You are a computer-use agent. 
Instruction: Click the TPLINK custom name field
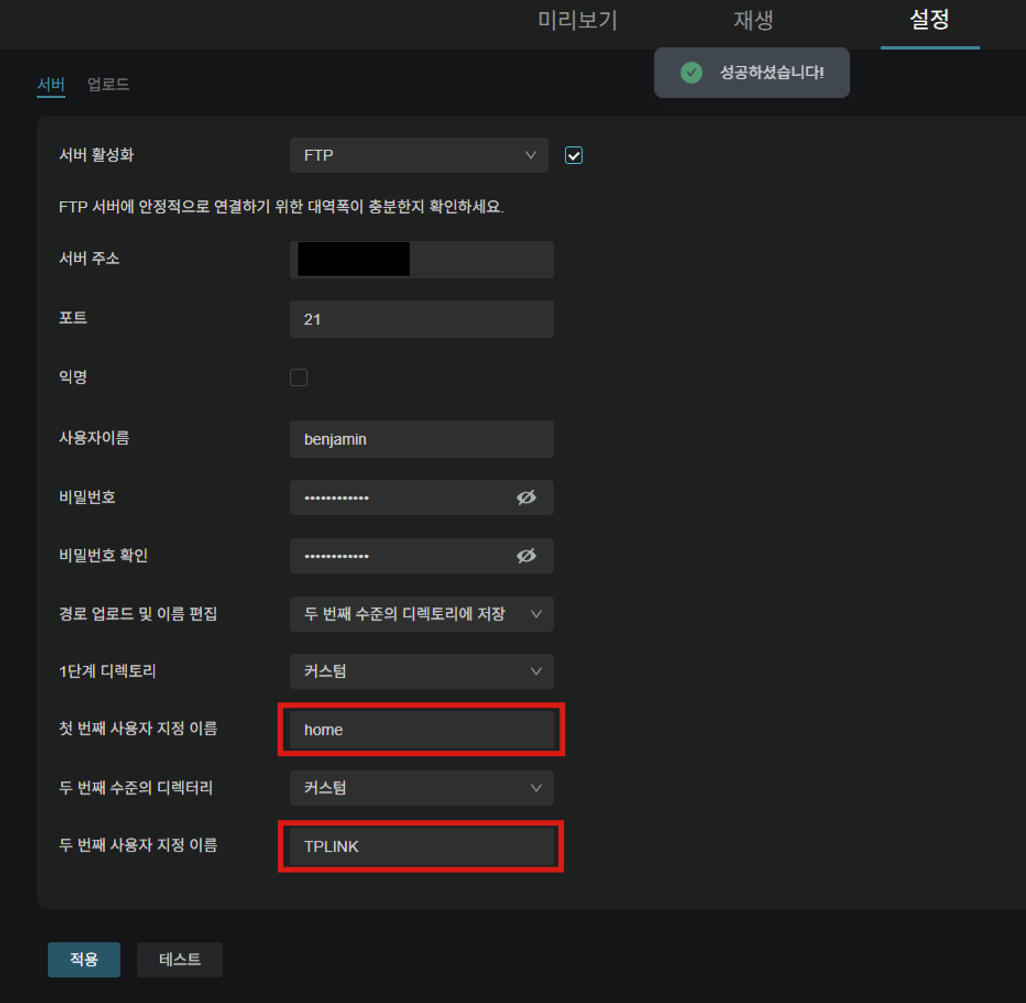421,846
